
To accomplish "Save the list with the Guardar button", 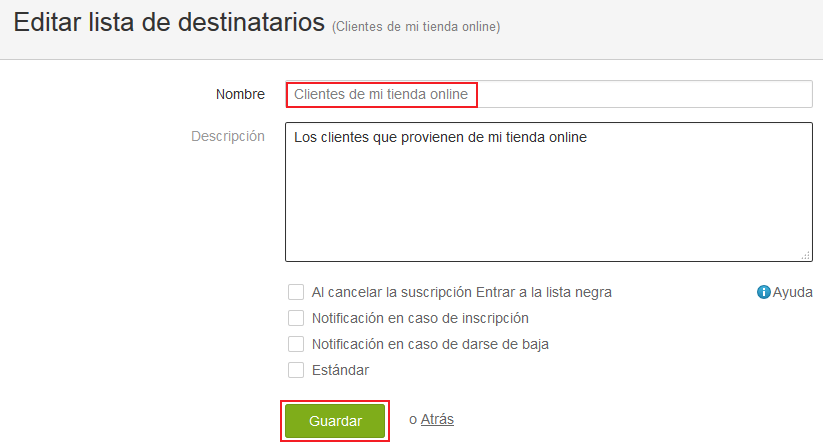I will pos(335,421).
